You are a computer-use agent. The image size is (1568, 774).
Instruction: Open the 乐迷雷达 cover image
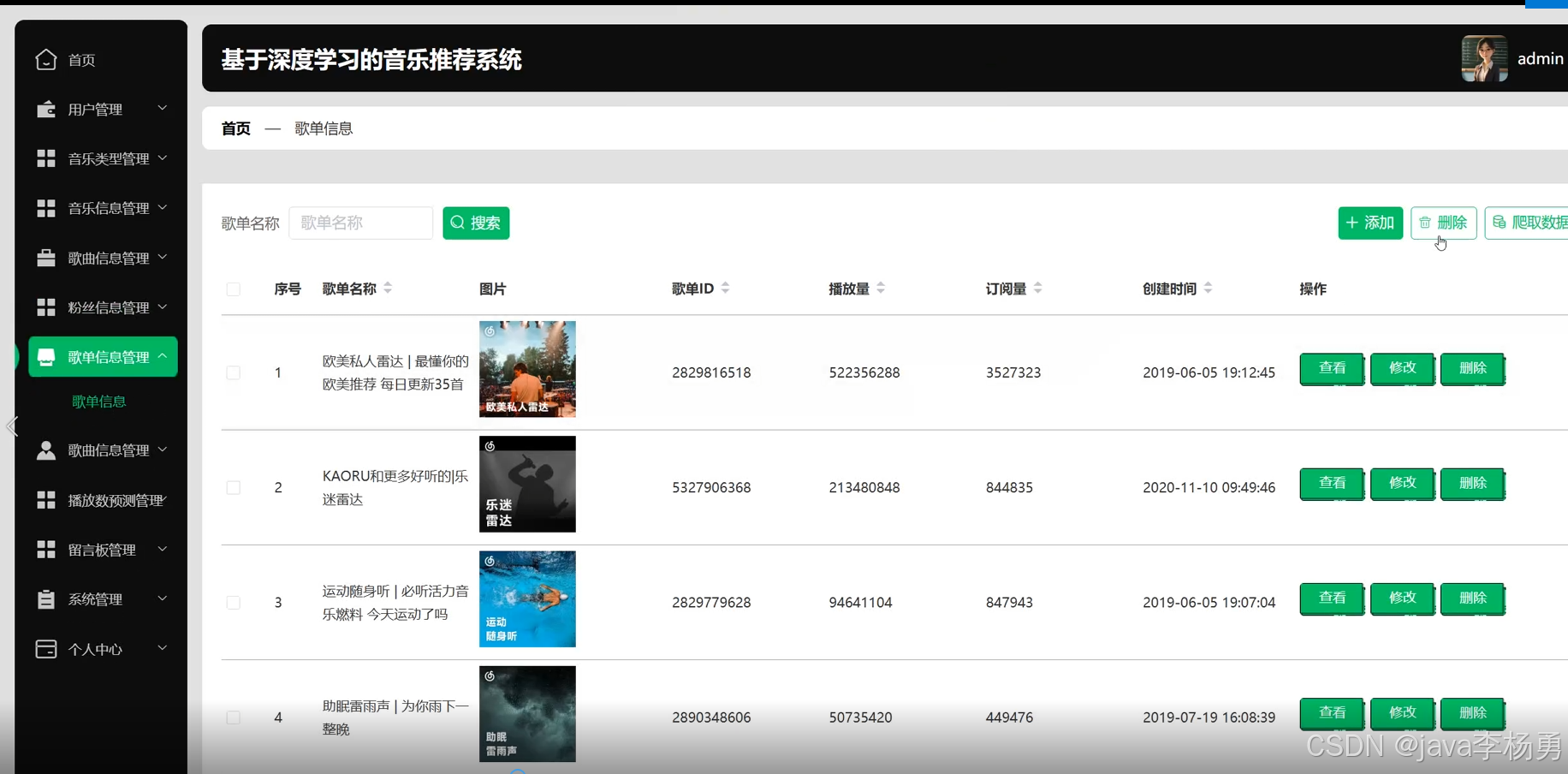click(527, 484)
